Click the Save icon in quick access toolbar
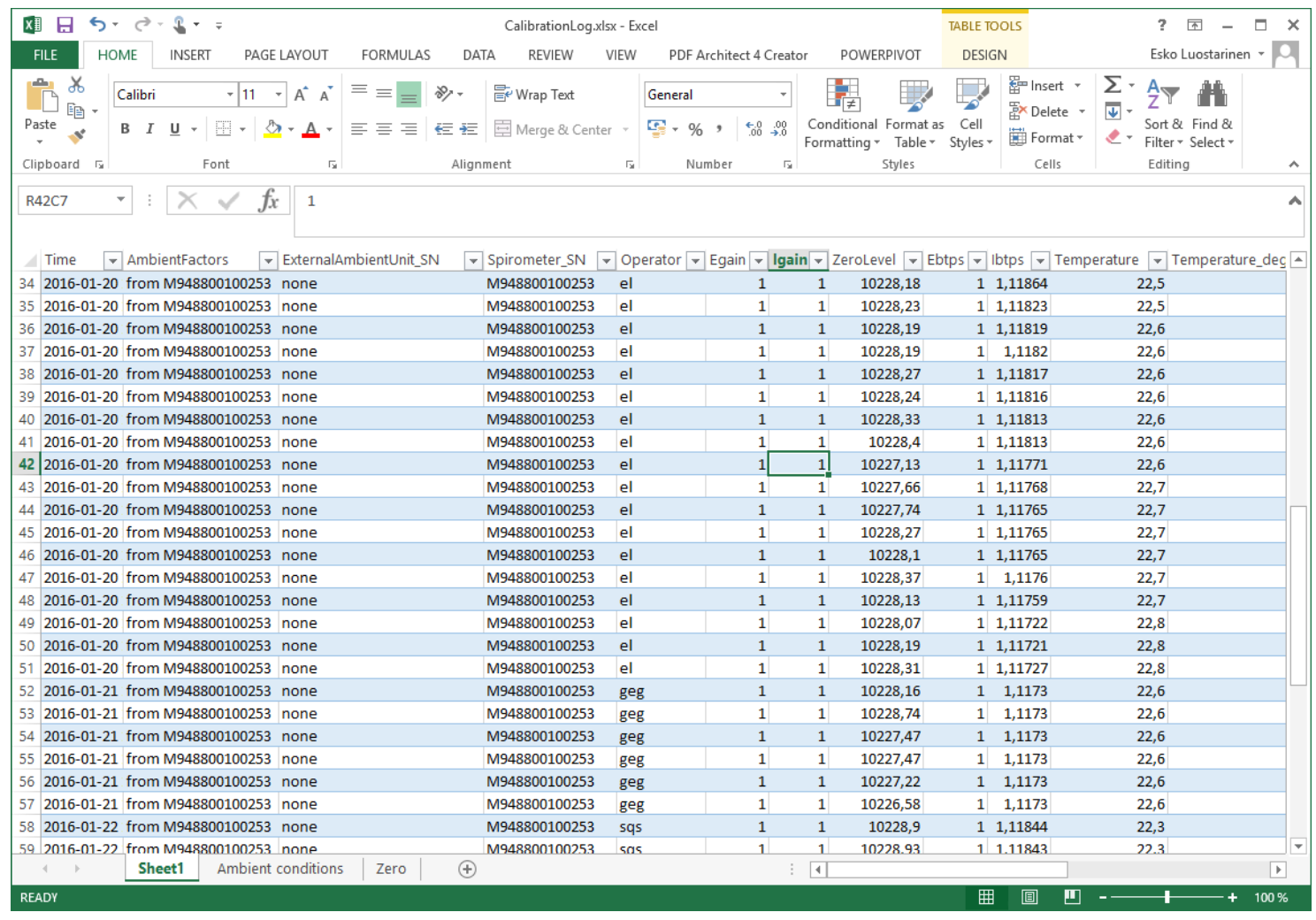Image resolution: width=1316 pixels, height=920 pixels. coord(65,26)
